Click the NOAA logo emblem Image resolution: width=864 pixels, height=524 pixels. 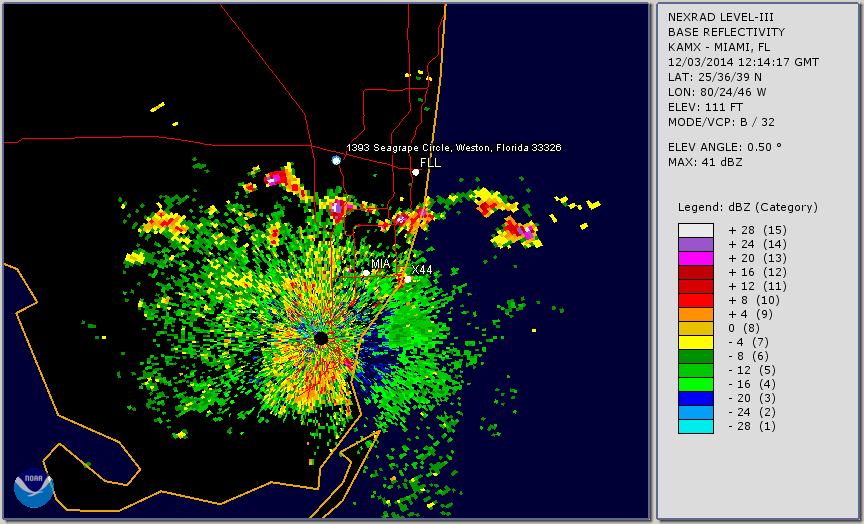coord(34,488)
